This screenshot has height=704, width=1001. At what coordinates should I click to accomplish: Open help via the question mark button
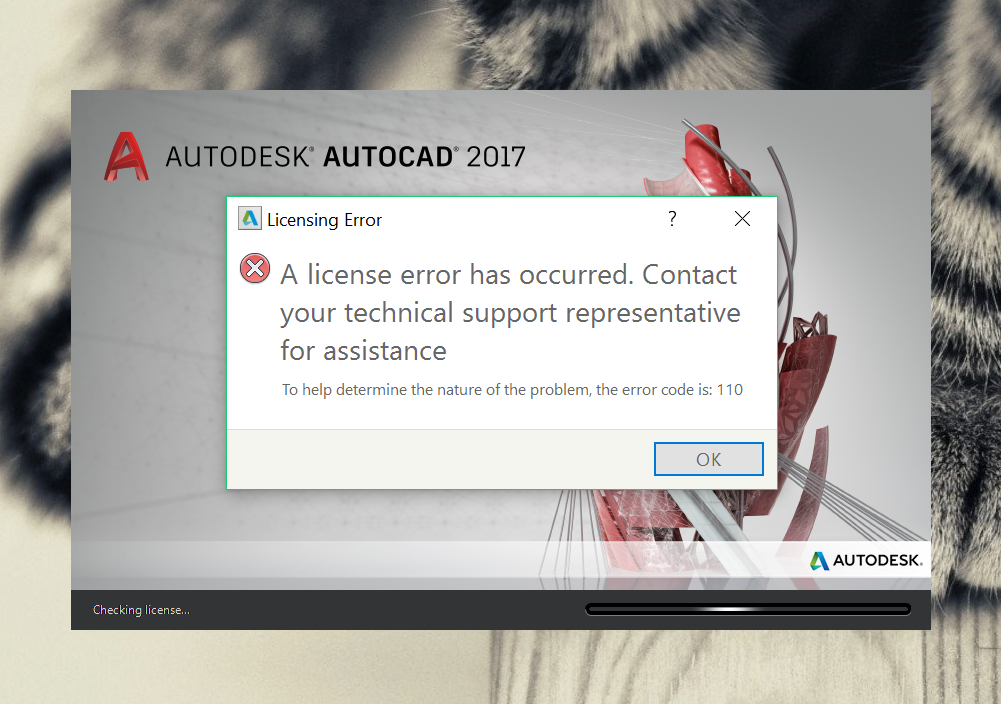(x=672, y=219)
